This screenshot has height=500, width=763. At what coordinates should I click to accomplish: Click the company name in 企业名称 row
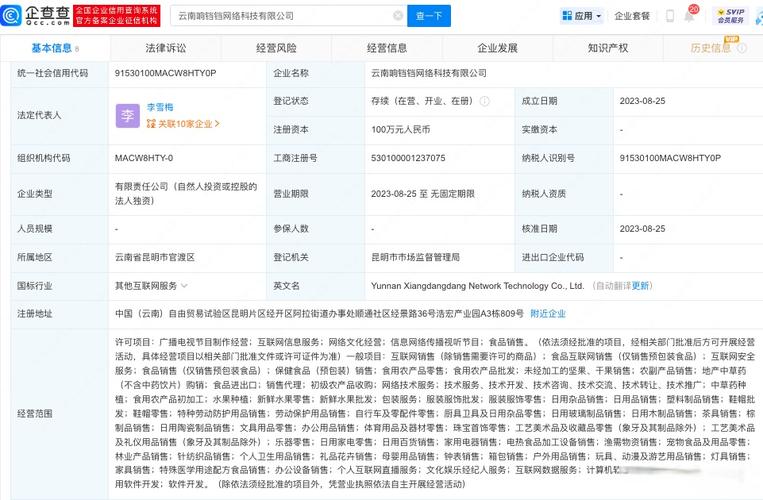pyautogui.click(x=429, y=73)
